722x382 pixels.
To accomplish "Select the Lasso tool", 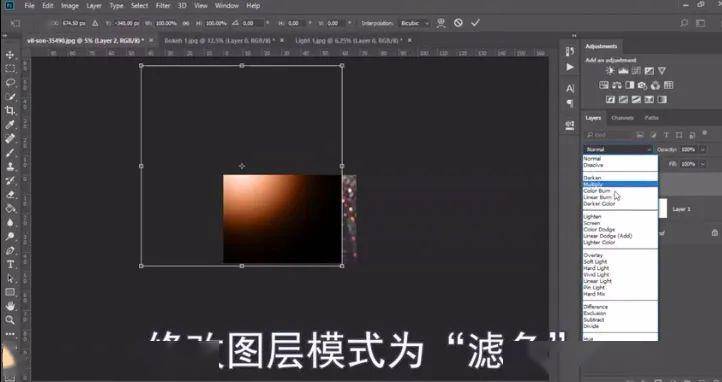I will click(x=10, y=83).
